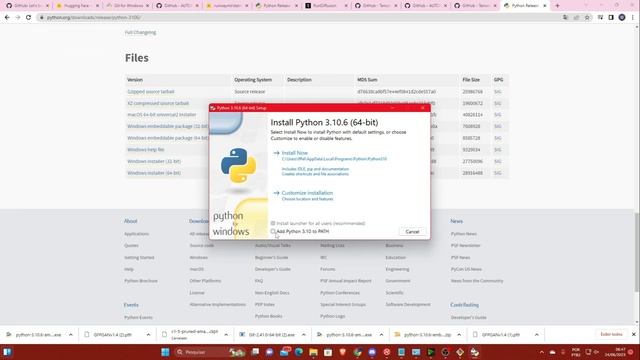Close the Chrome downloads bar
The height and width of the screenshot is (360, 640).
click(x=633, y=334)
